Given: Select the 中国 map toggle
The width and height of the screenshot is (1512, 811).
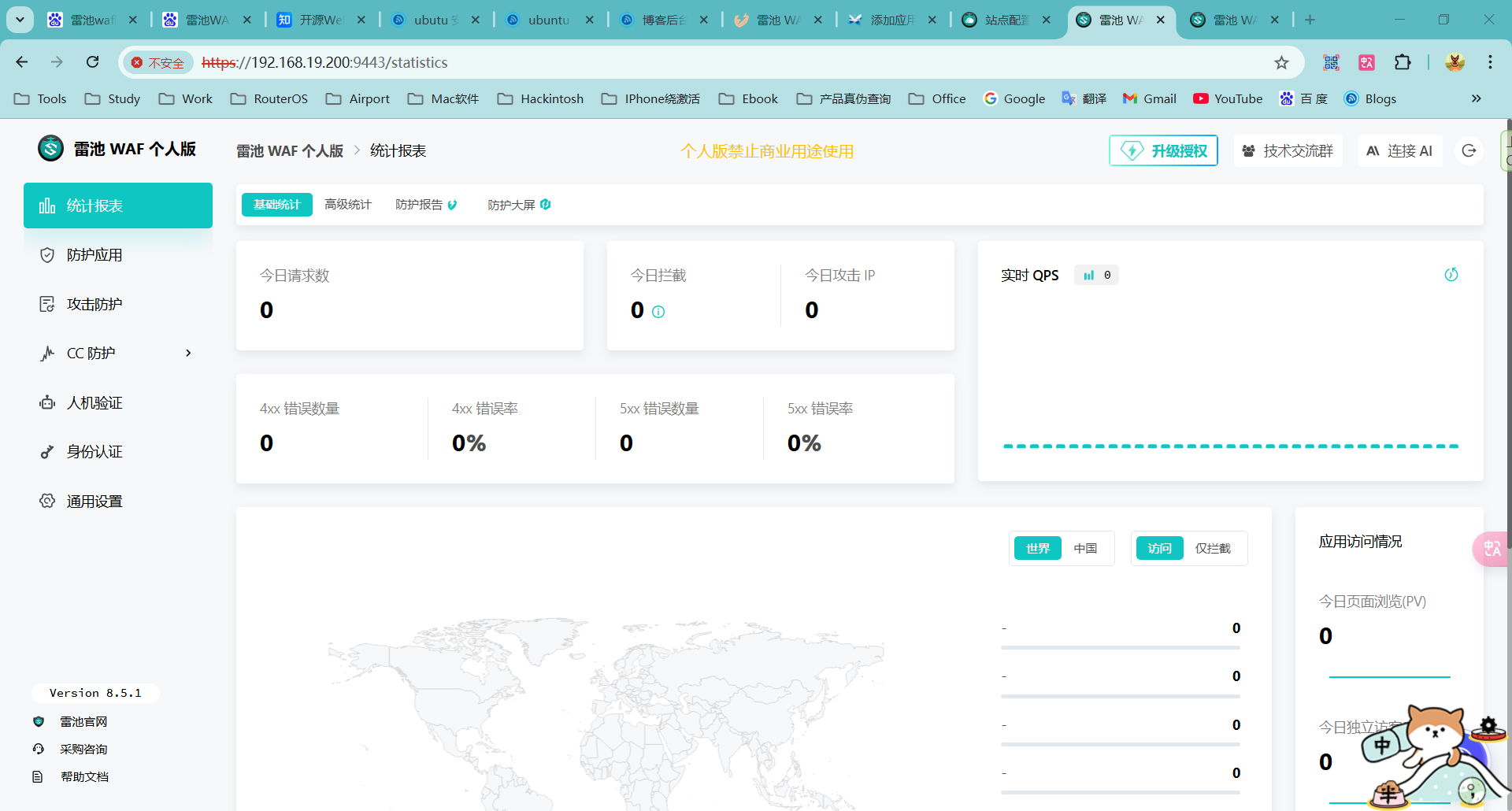Looking at the screenshot, I should coord(1085,548).
